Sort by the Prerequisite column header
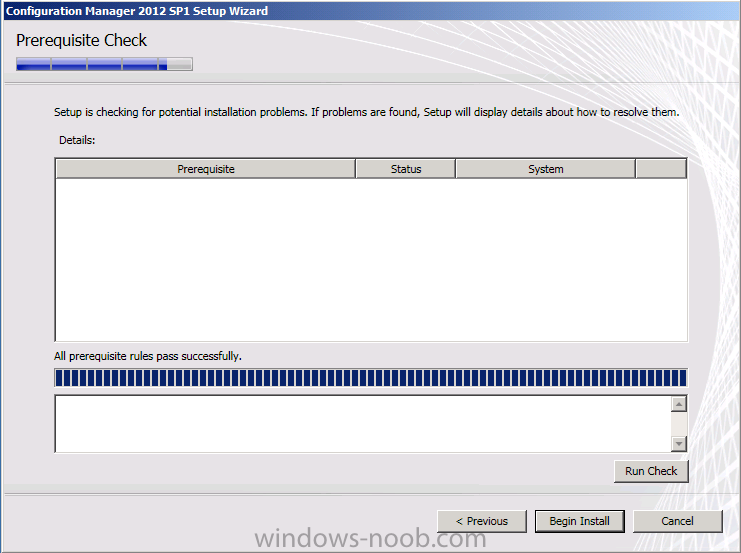The height and width of the screenshot is (553, 741). (x=206, y=169)
